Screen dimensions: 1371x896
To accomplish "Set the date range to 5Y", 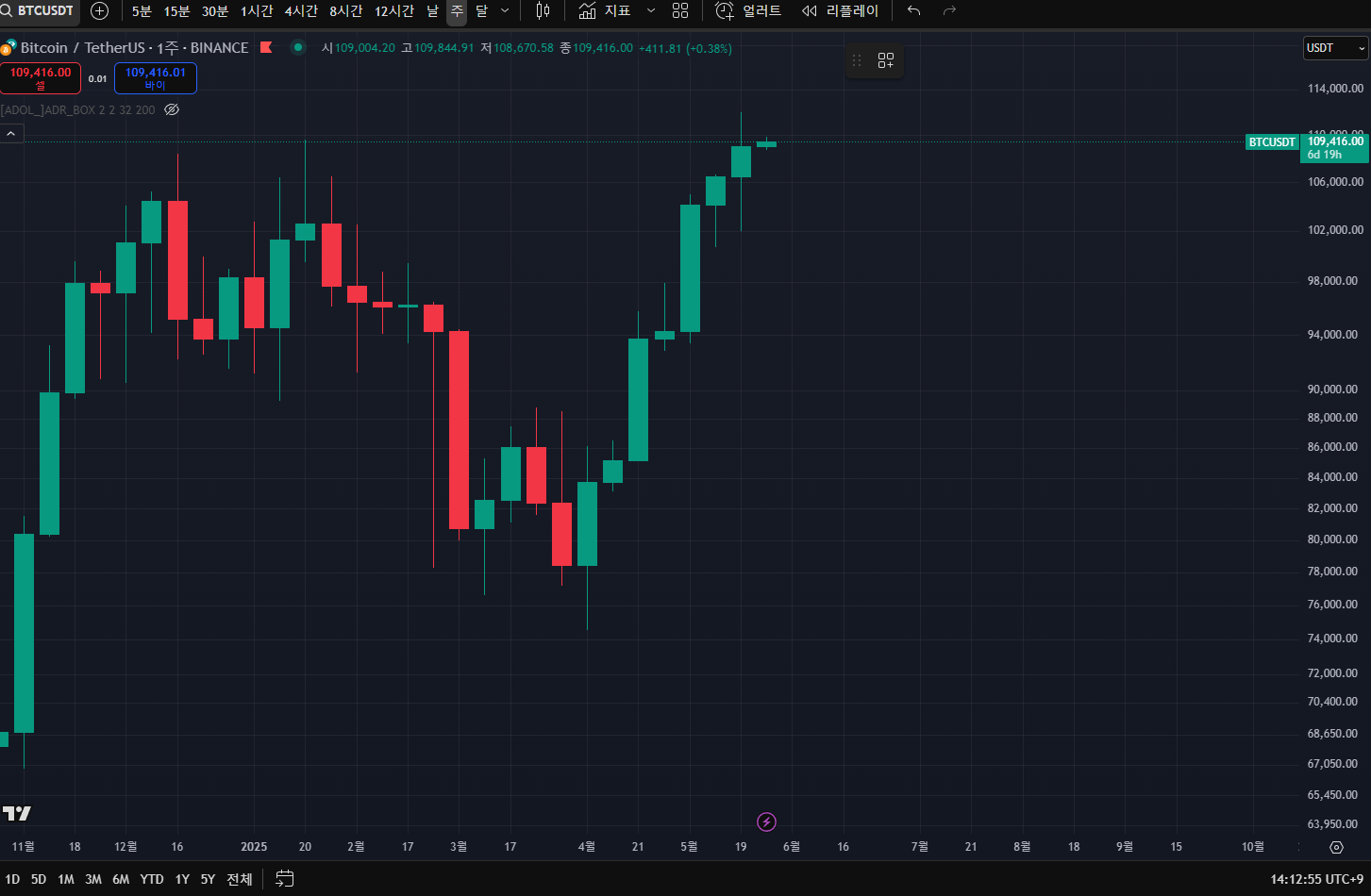I will 208,879.
